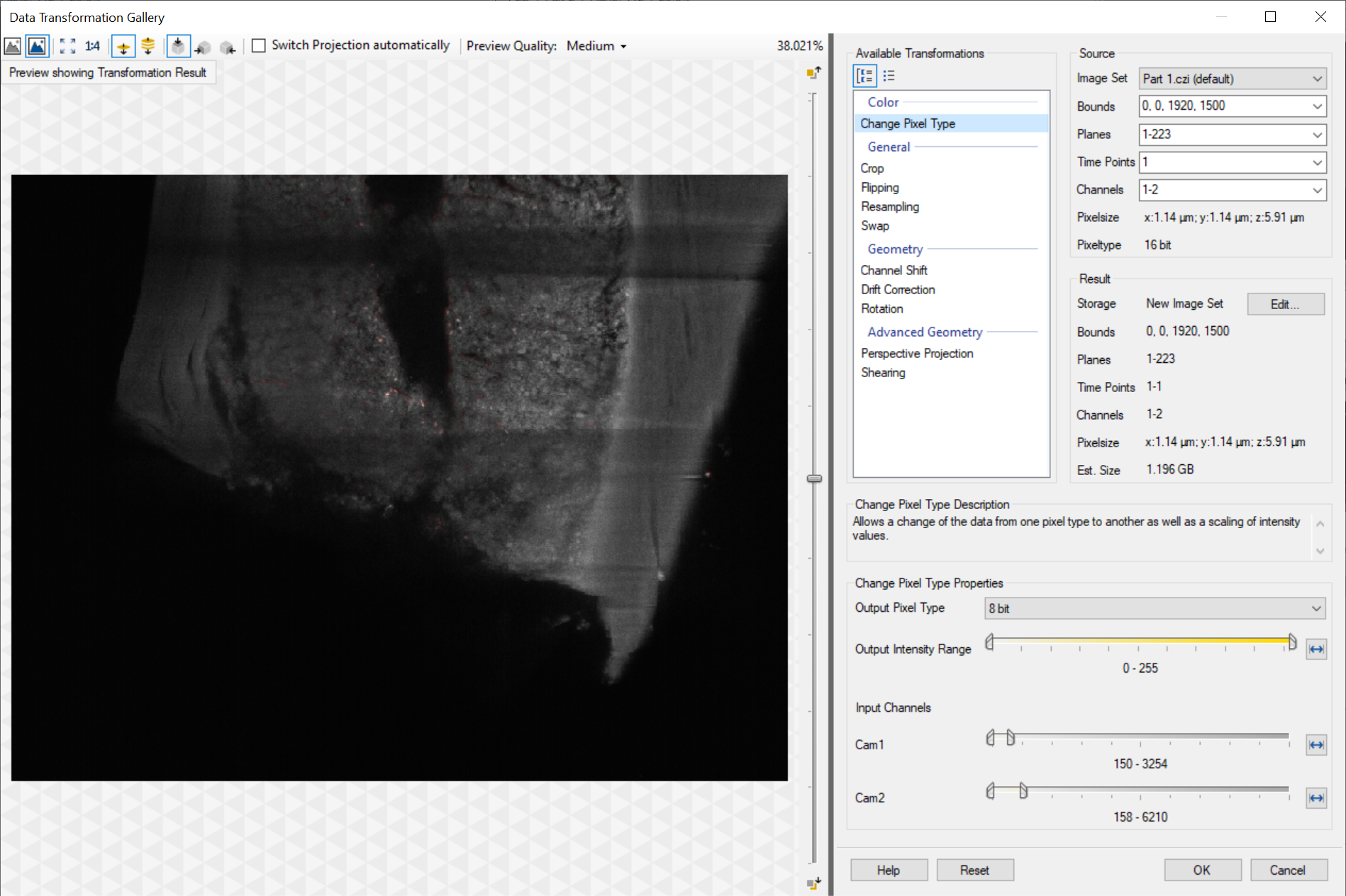Show the original source image preview
The height and width of the screenshot is (896, 1346).
coord(13,47)
